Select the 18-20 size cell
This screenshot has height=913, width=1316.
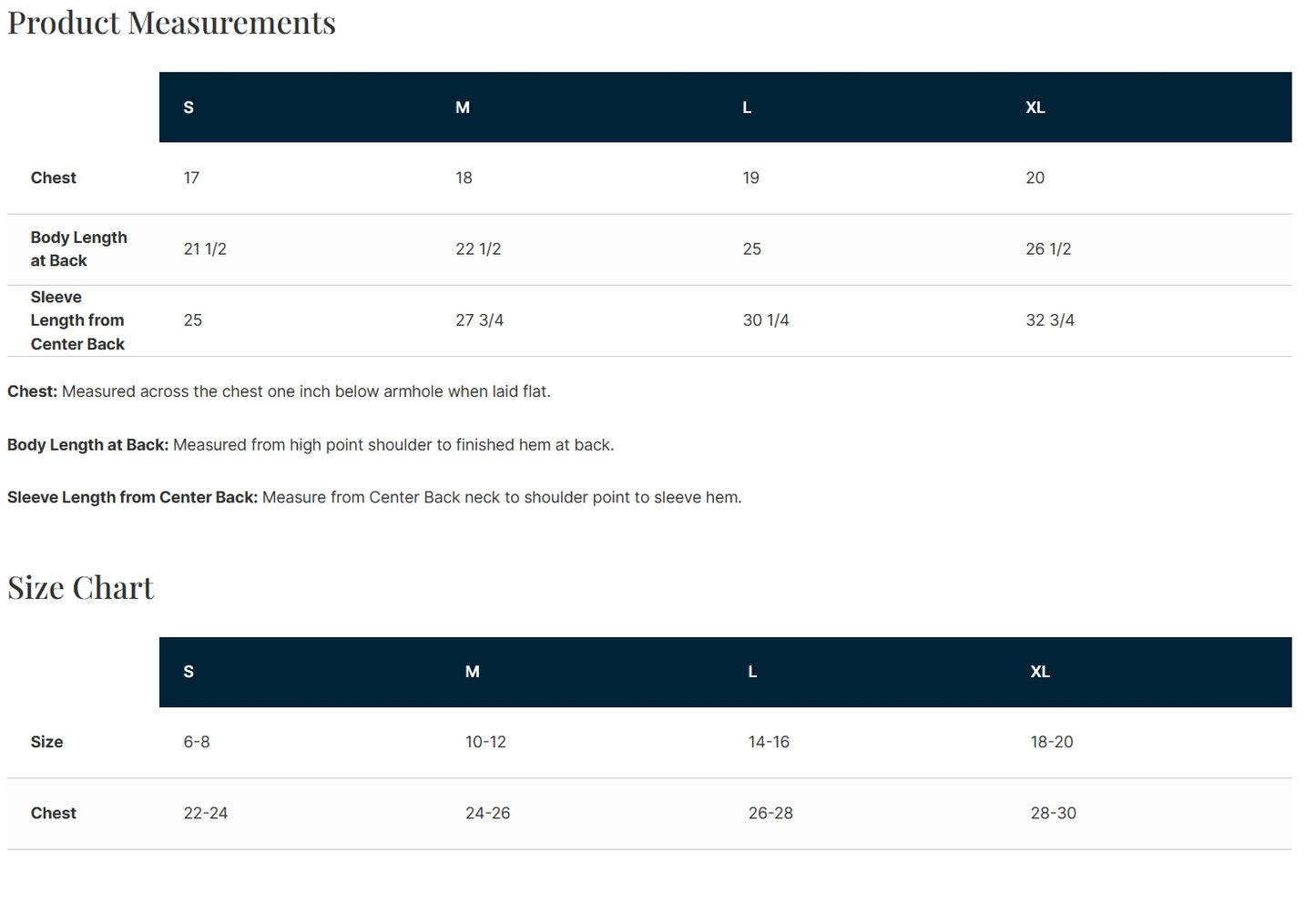[1052, 742]
